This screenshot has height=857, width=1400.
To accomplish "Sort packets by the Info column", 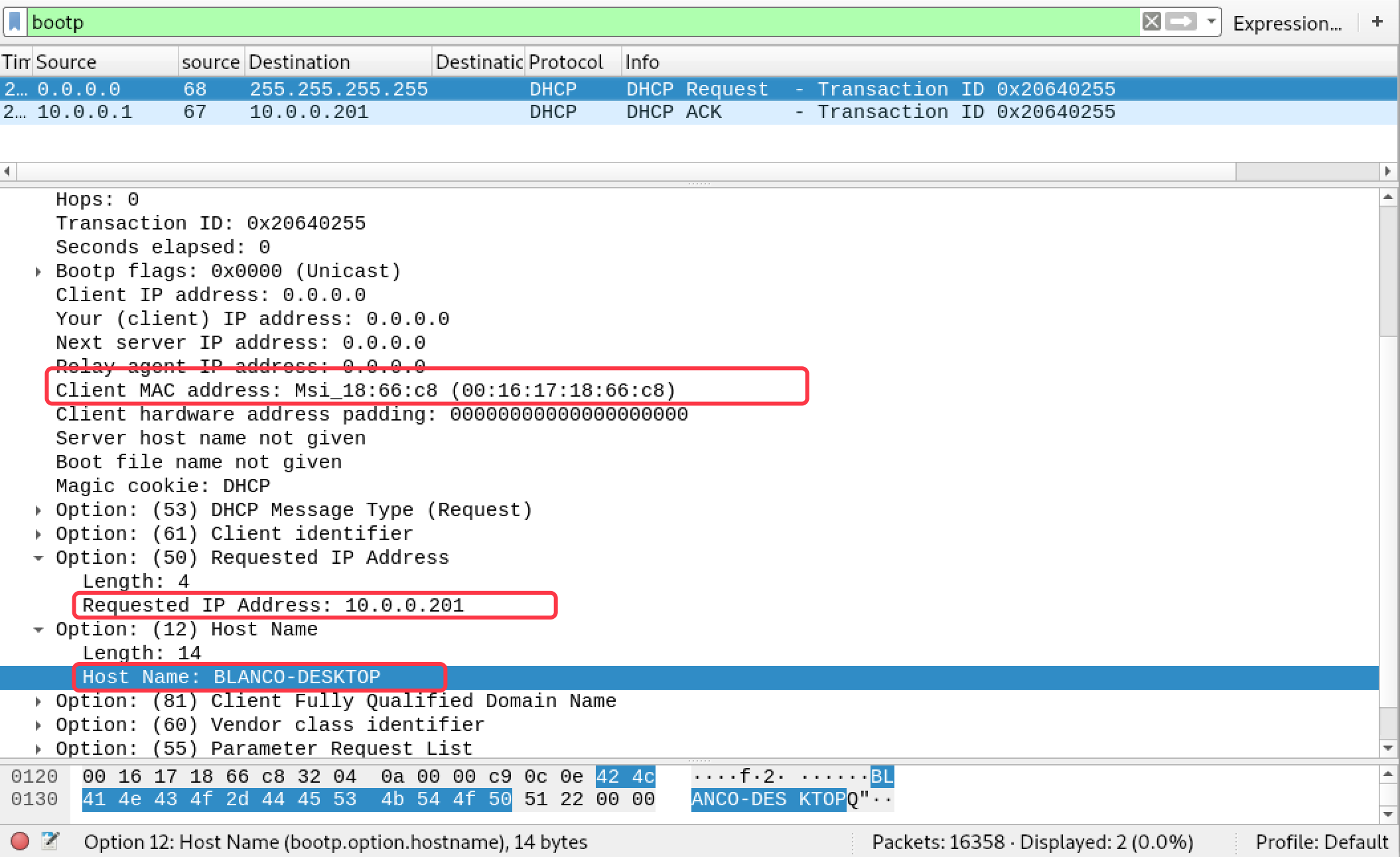I will 642,62.
